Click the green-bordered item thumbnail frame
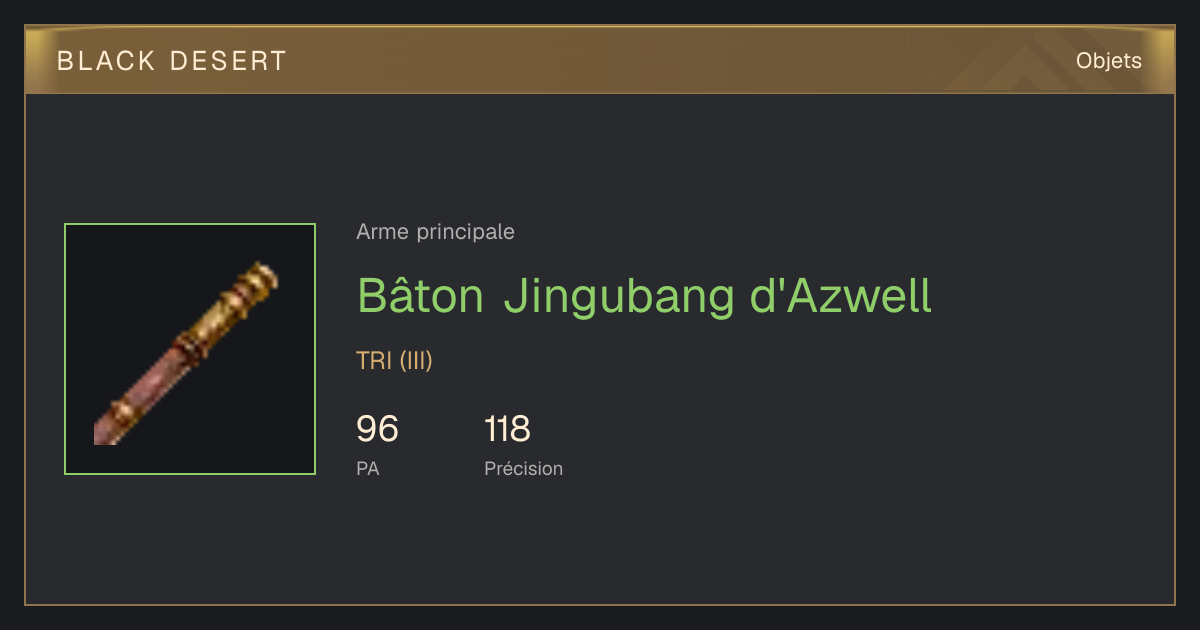The image size is (1200, 630). (x=190, y=349)
